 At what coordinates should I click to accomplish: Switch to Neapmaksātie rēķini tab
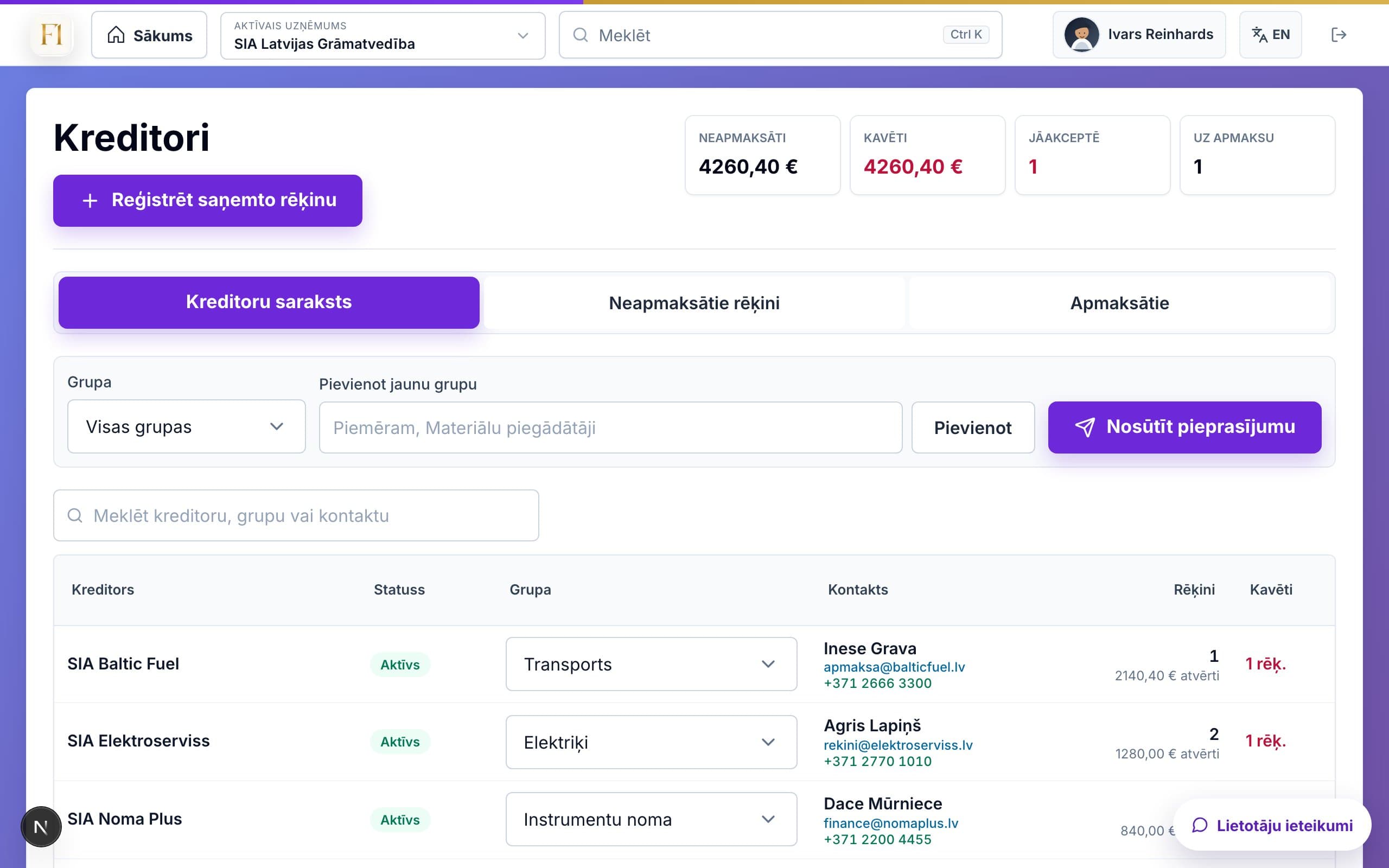pyautogui.click(x=694, y=303)
